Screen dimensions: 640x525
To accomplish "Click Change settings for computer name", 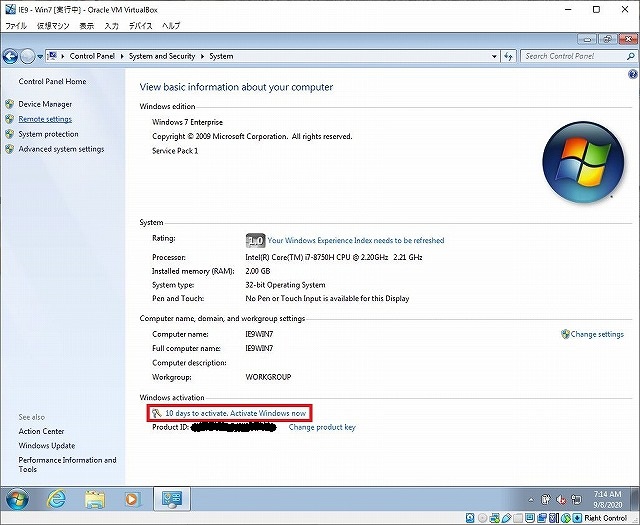I will point(597,334).
